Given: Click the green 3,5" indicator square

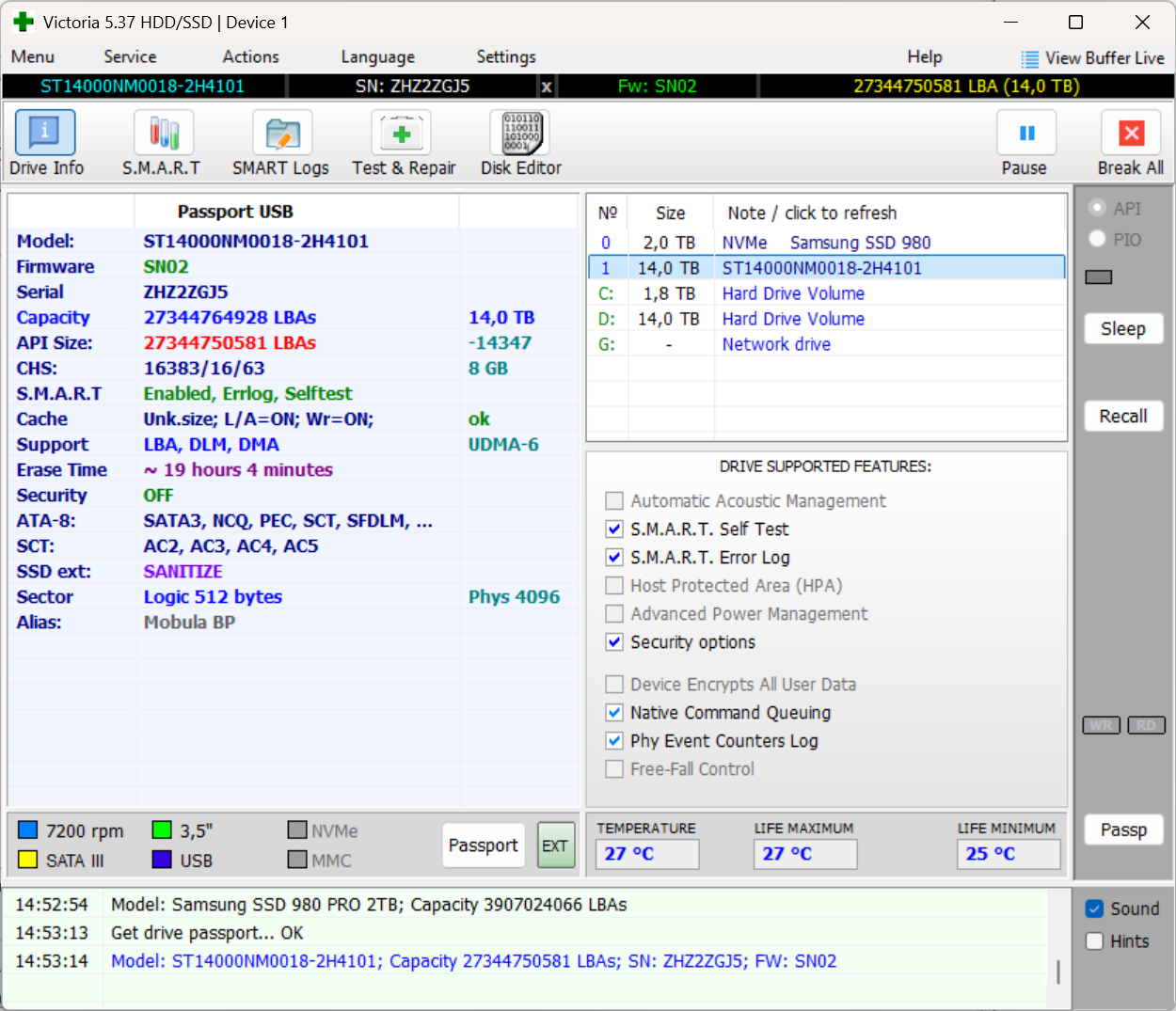Looking at the screenshot, I should (x=162, y=829).
